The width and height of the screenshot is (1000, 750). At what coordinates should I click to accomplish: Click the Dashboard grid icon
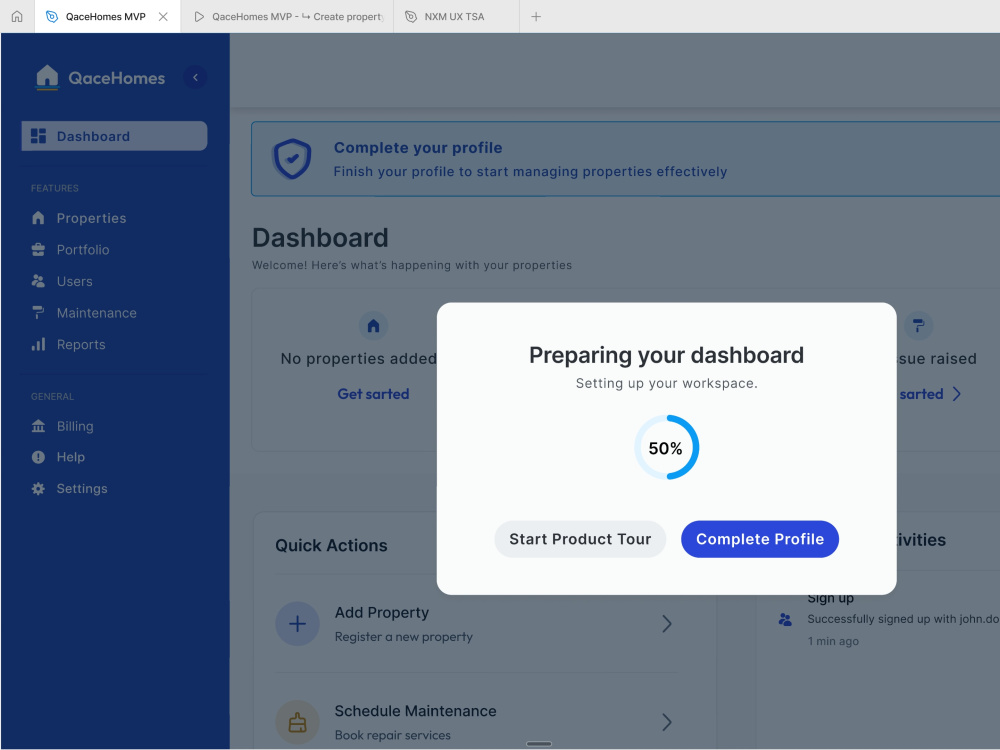[38, 136]
